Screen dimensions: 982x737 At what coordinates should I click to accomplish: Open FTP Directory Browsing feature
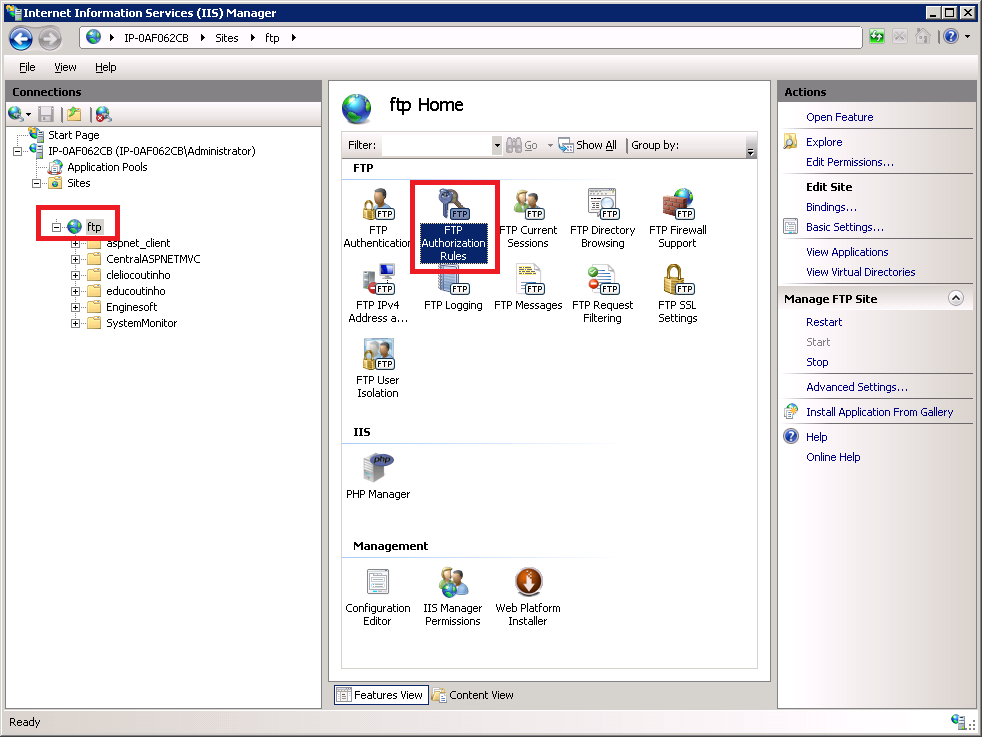tap(602, 219)
